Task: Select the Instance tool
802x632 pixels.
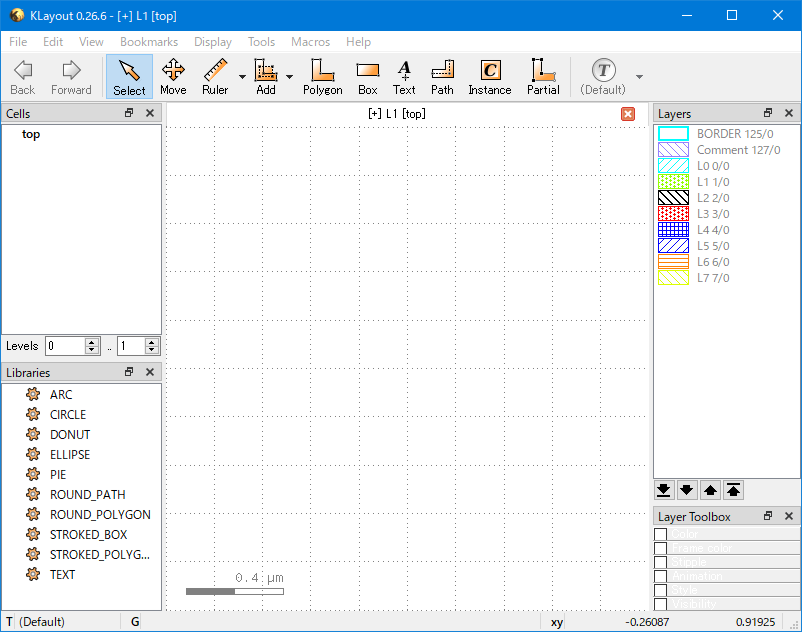Action: (x=490, y=77)
